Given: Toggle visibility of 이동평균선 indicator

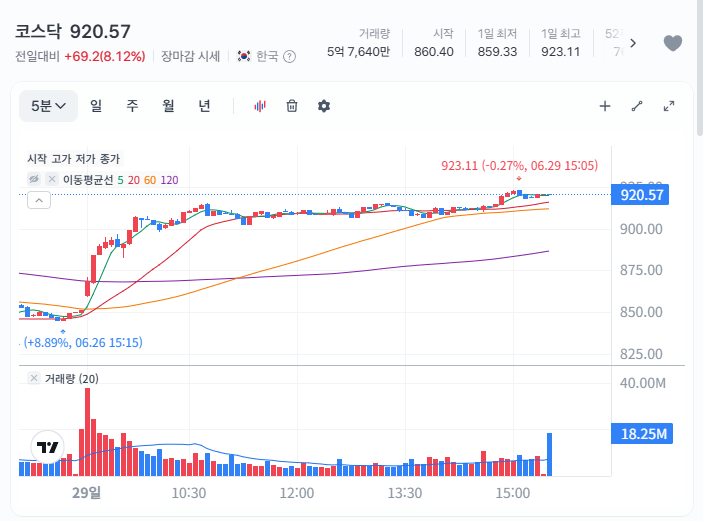Looking at the screenshot, I should (x=34, y=179).
